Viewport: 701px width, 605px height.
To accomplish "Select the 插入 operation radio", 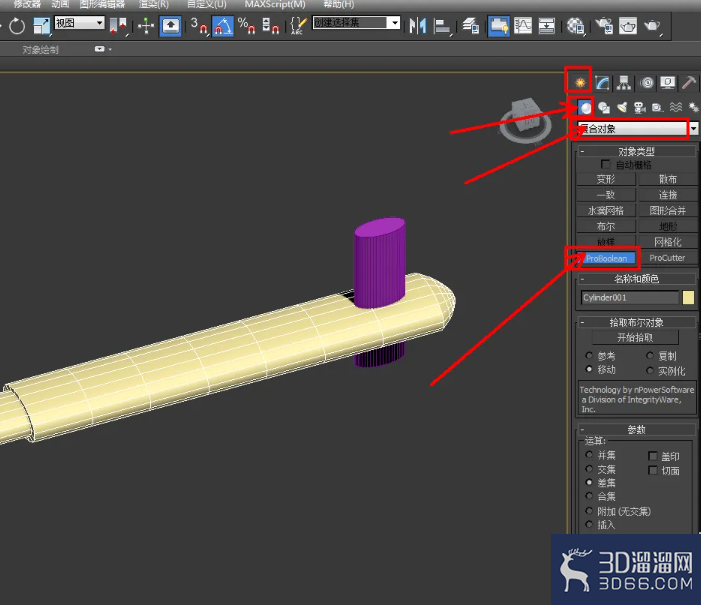I will point(589,524).
